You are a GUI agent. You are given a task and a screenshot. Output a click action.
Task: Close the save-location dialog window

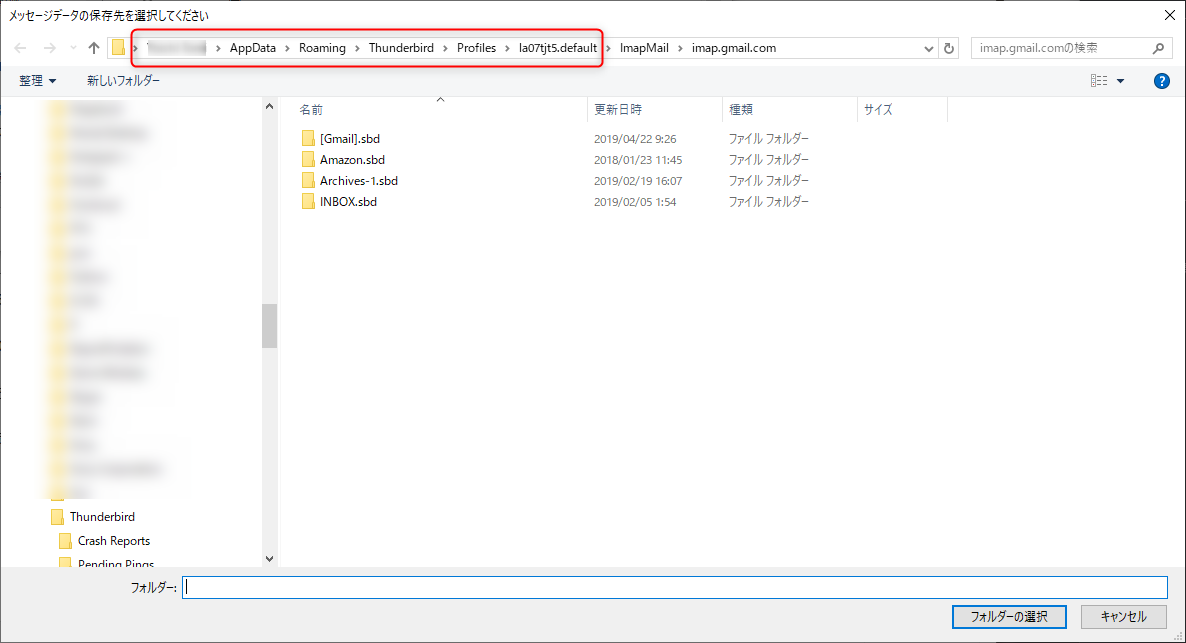point(1169,15)
